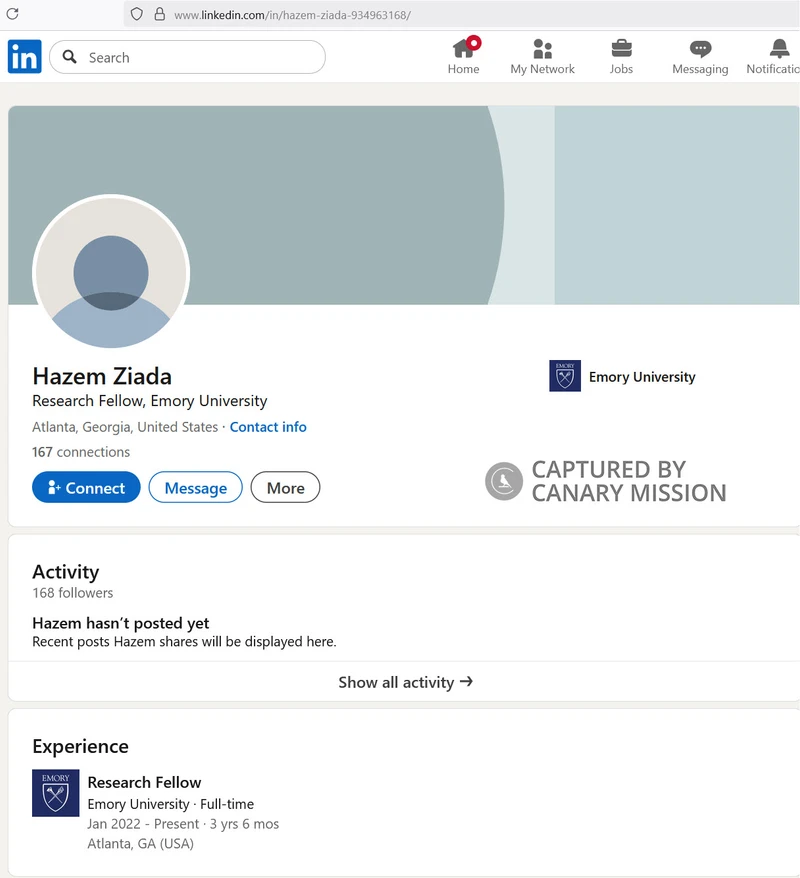Click the Activity section heading
Screen dimensions: 800x878
66,572
